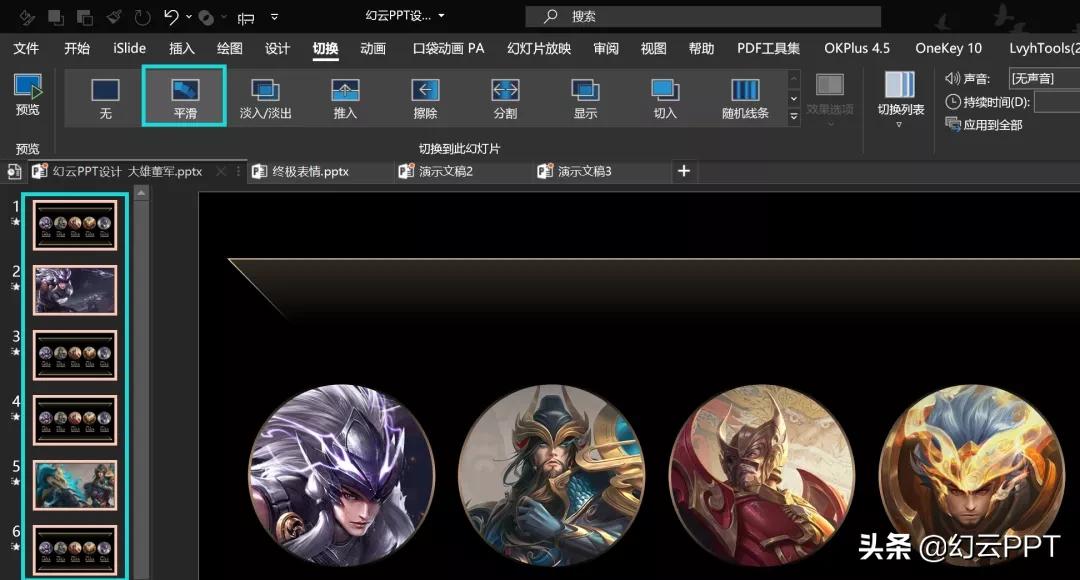Image resolution: width=1080 pixels, height=580 pixels.
Task: Open the customize quick access toolbar dropdown
Action: [274, 17]
